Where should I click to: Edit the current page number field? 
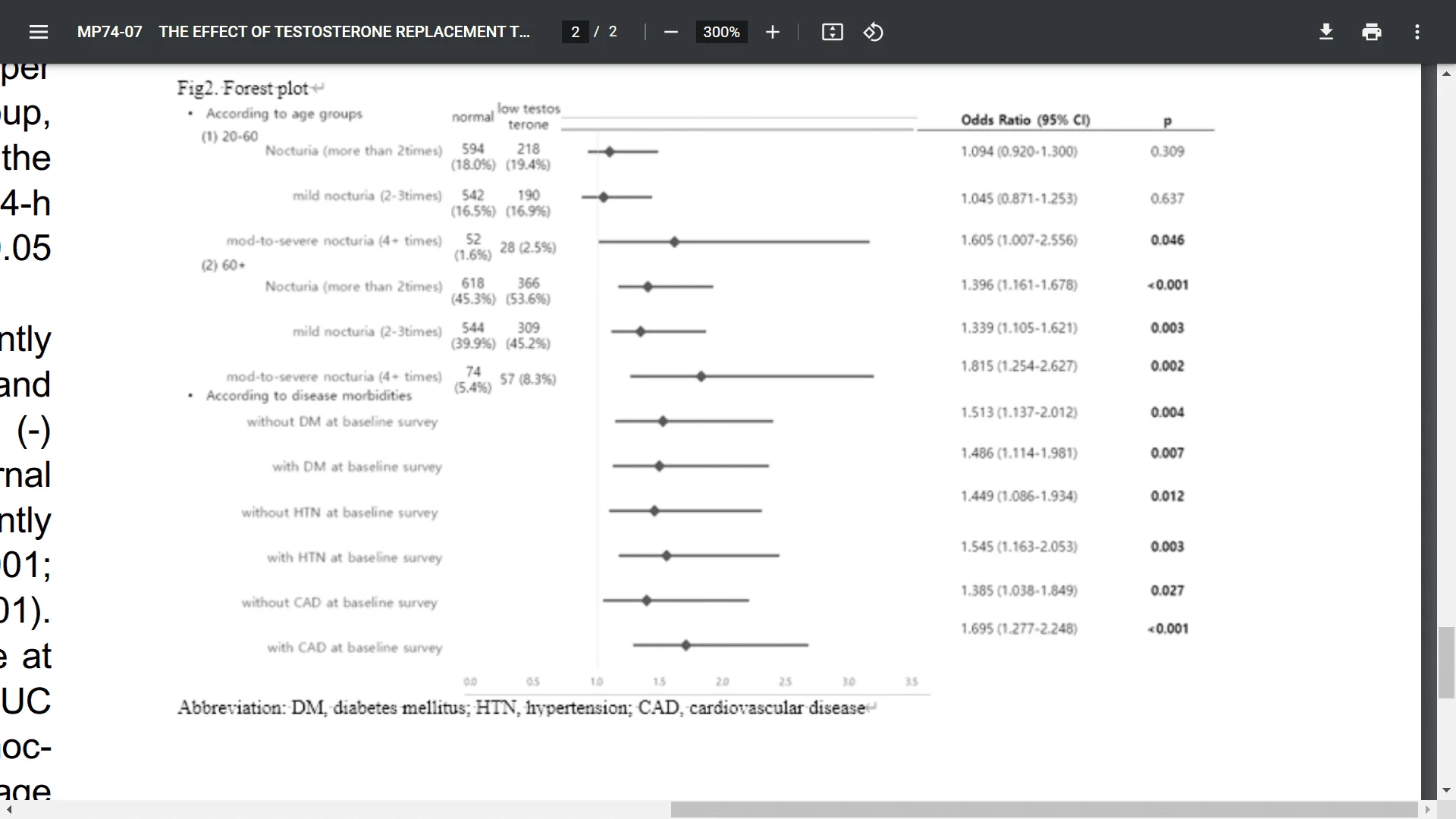[x=575, y=32]
